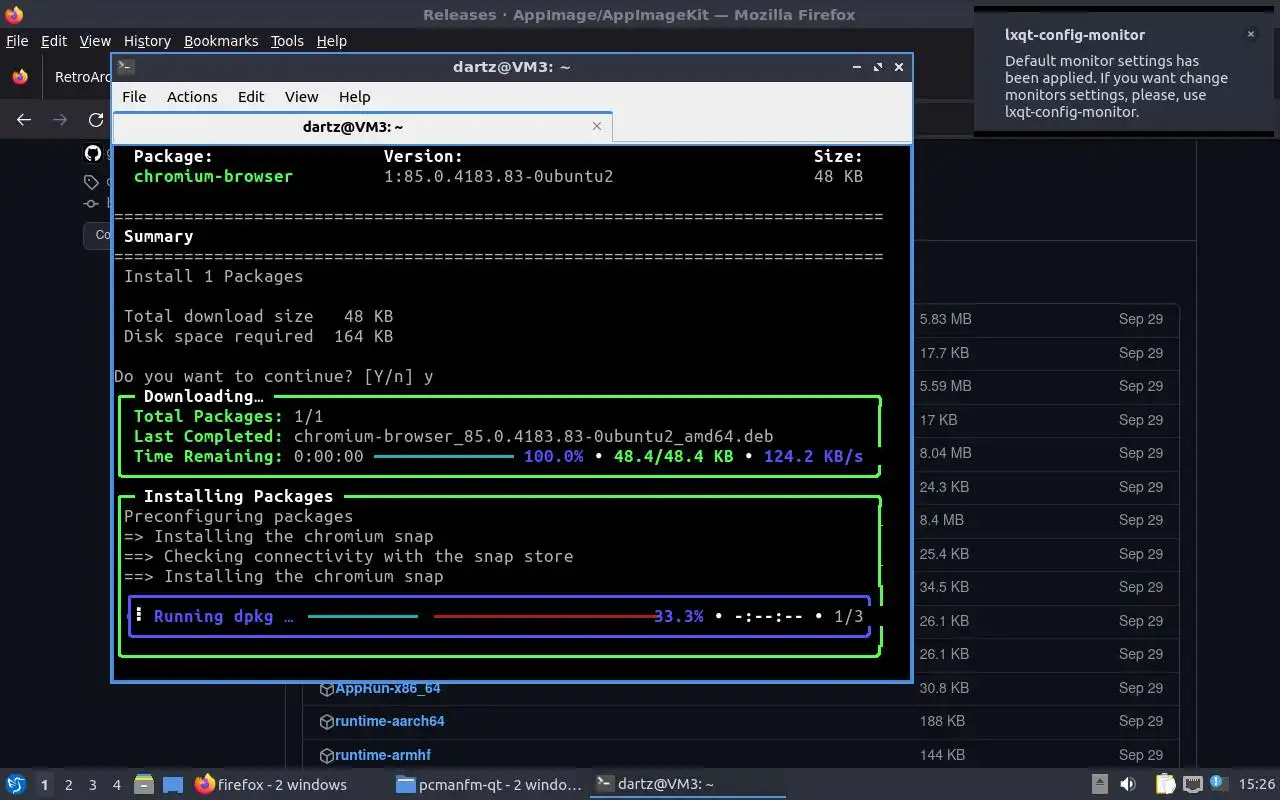Click the removable media eject tray icon
Viewport: 1280px width, 800px height.
pyautogui.click(x=1099, y=785)
